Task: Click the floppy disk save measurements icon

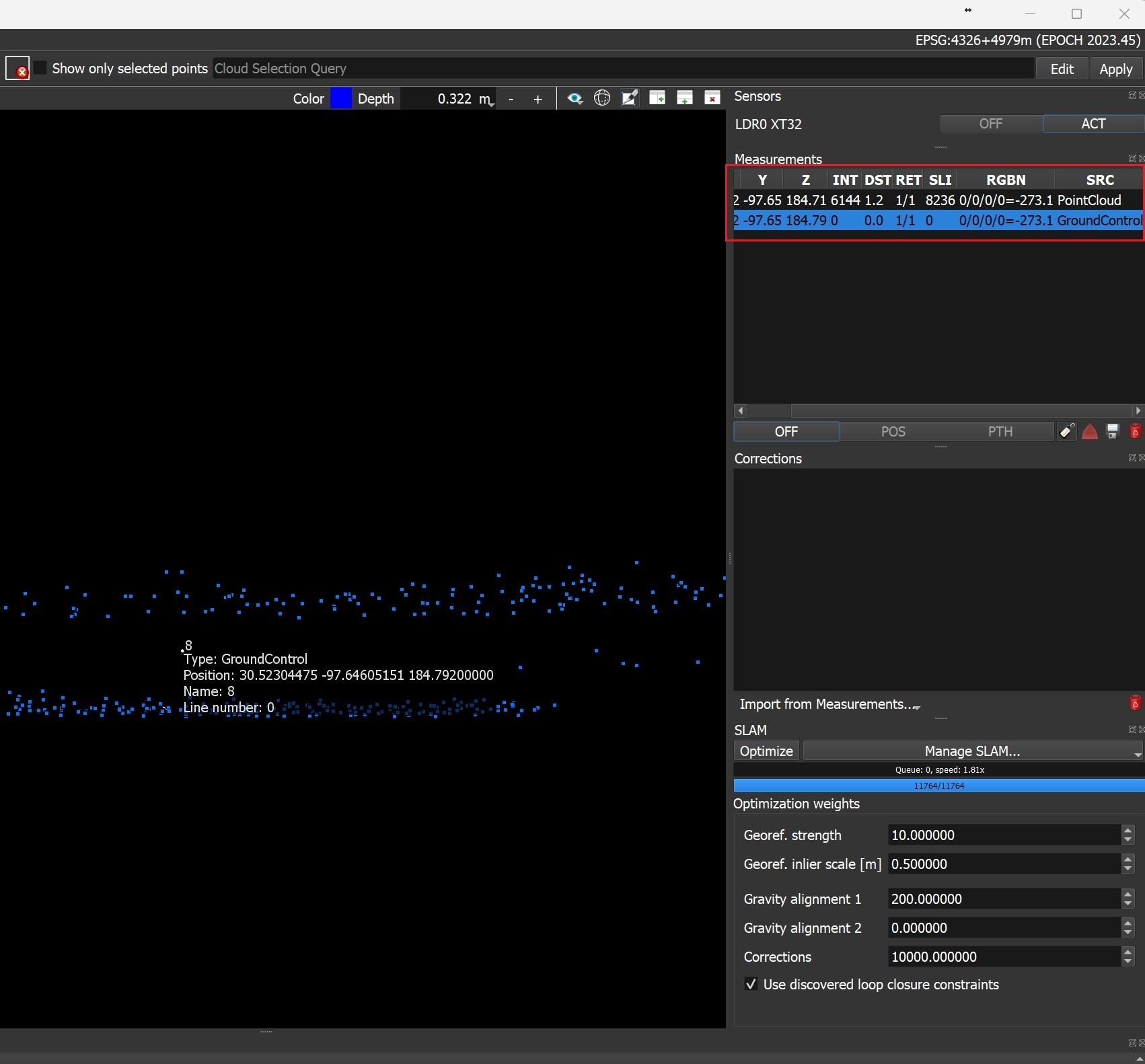Action: 1113,432
